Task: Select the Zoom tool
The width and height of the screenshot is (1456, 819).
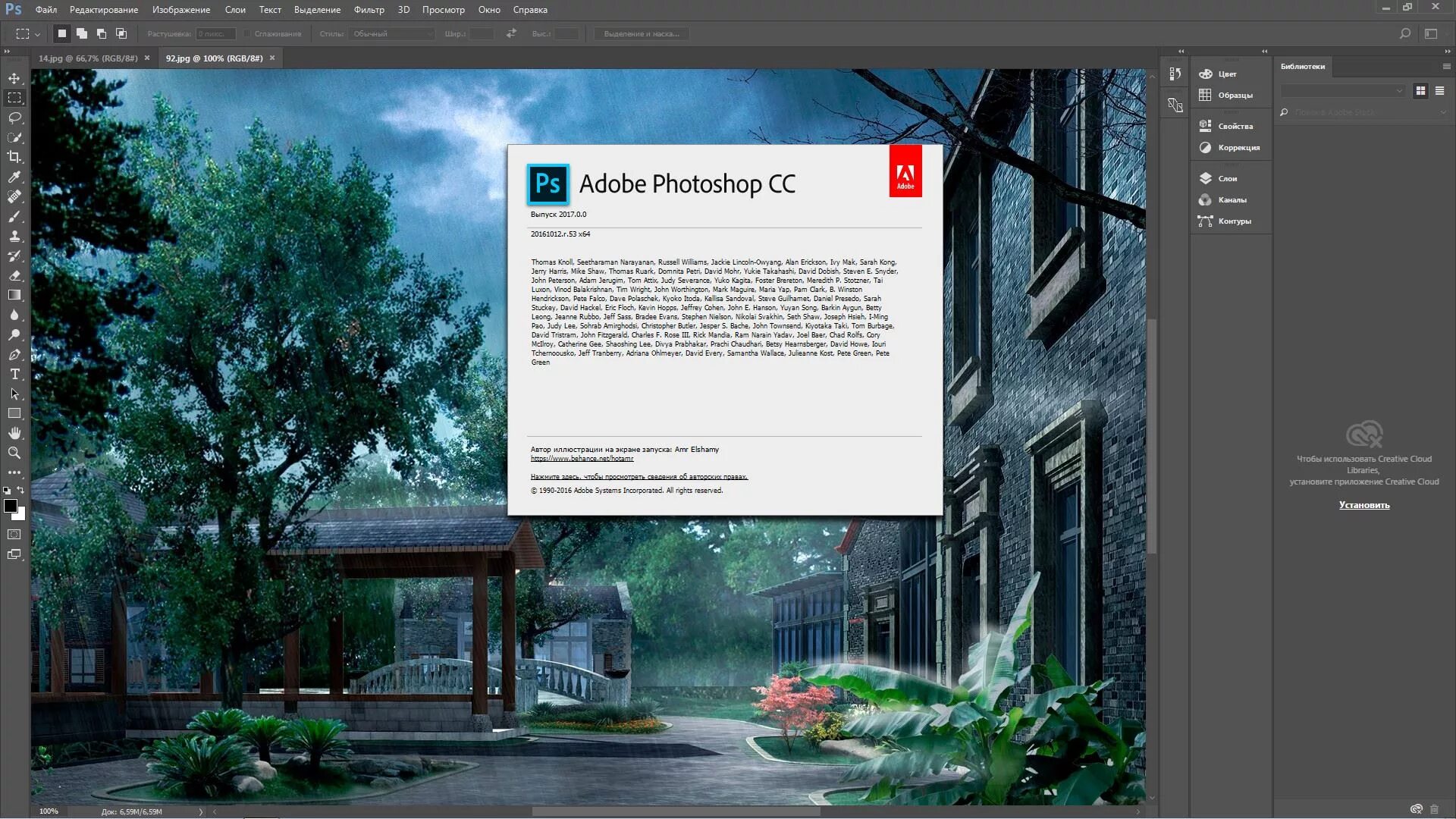Action: click(x=14, y=453)
